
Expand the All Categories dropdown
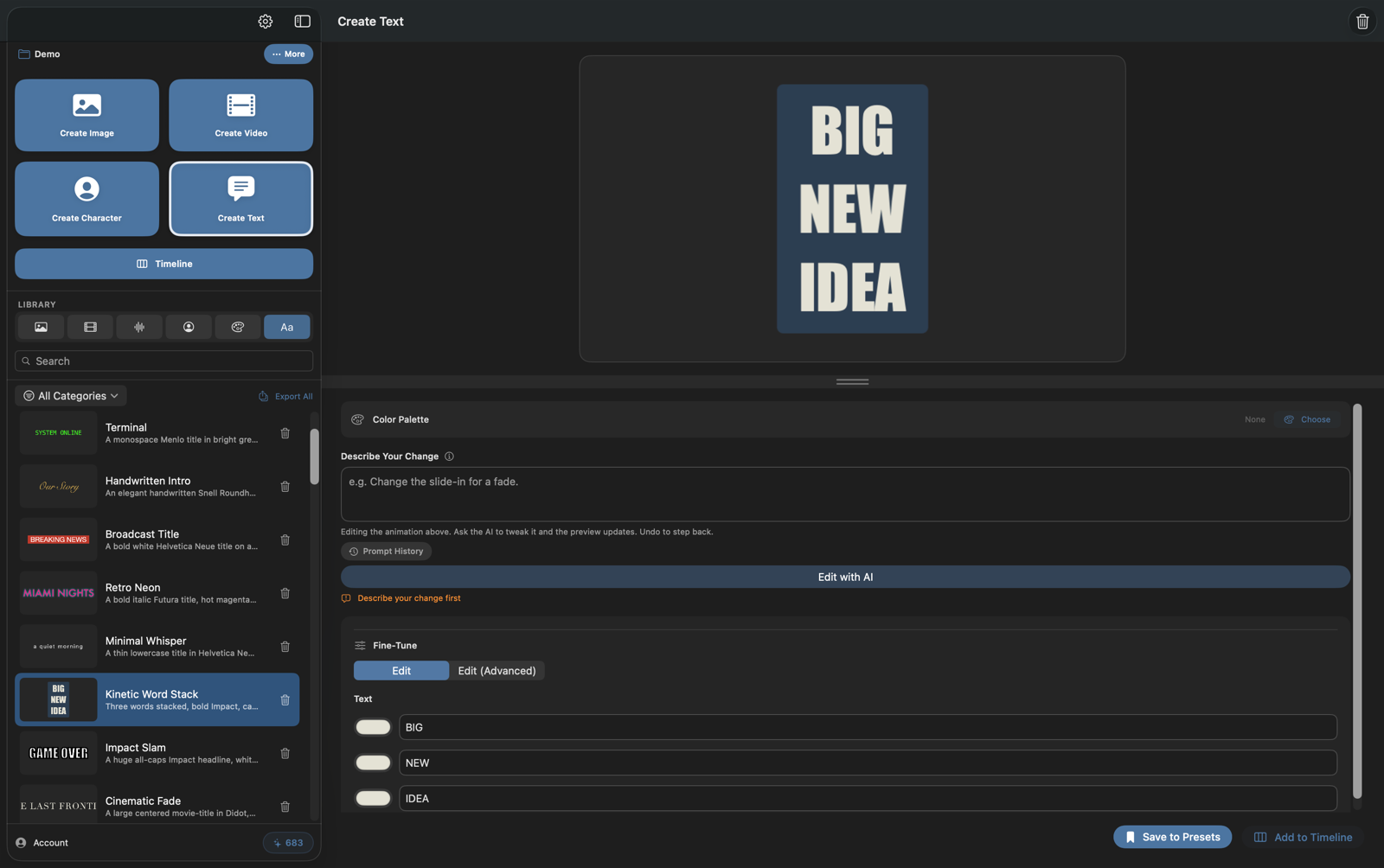71,396
